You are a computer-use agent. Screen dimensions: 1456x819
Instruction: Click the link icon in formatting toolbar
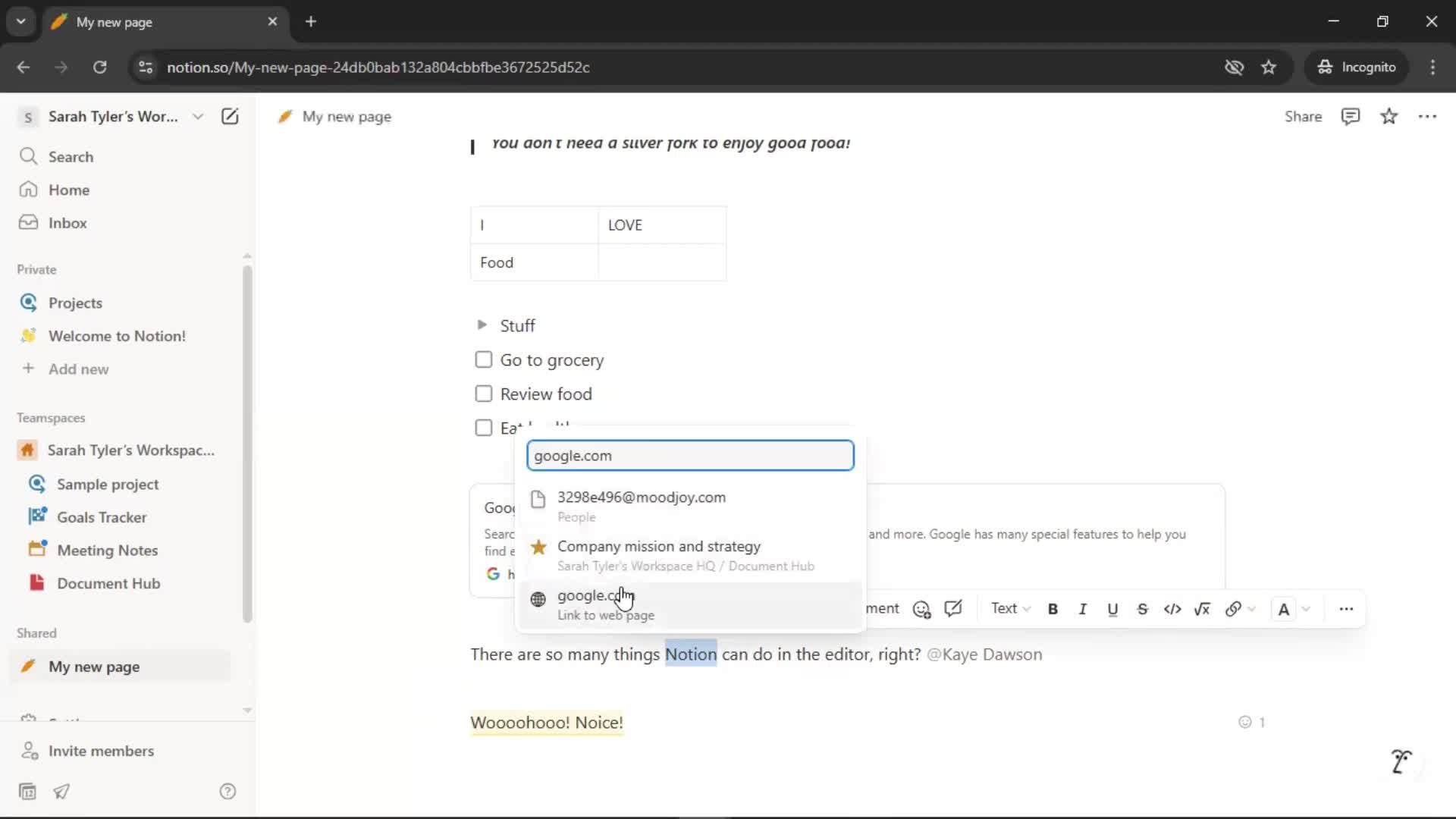point(1234,609)
